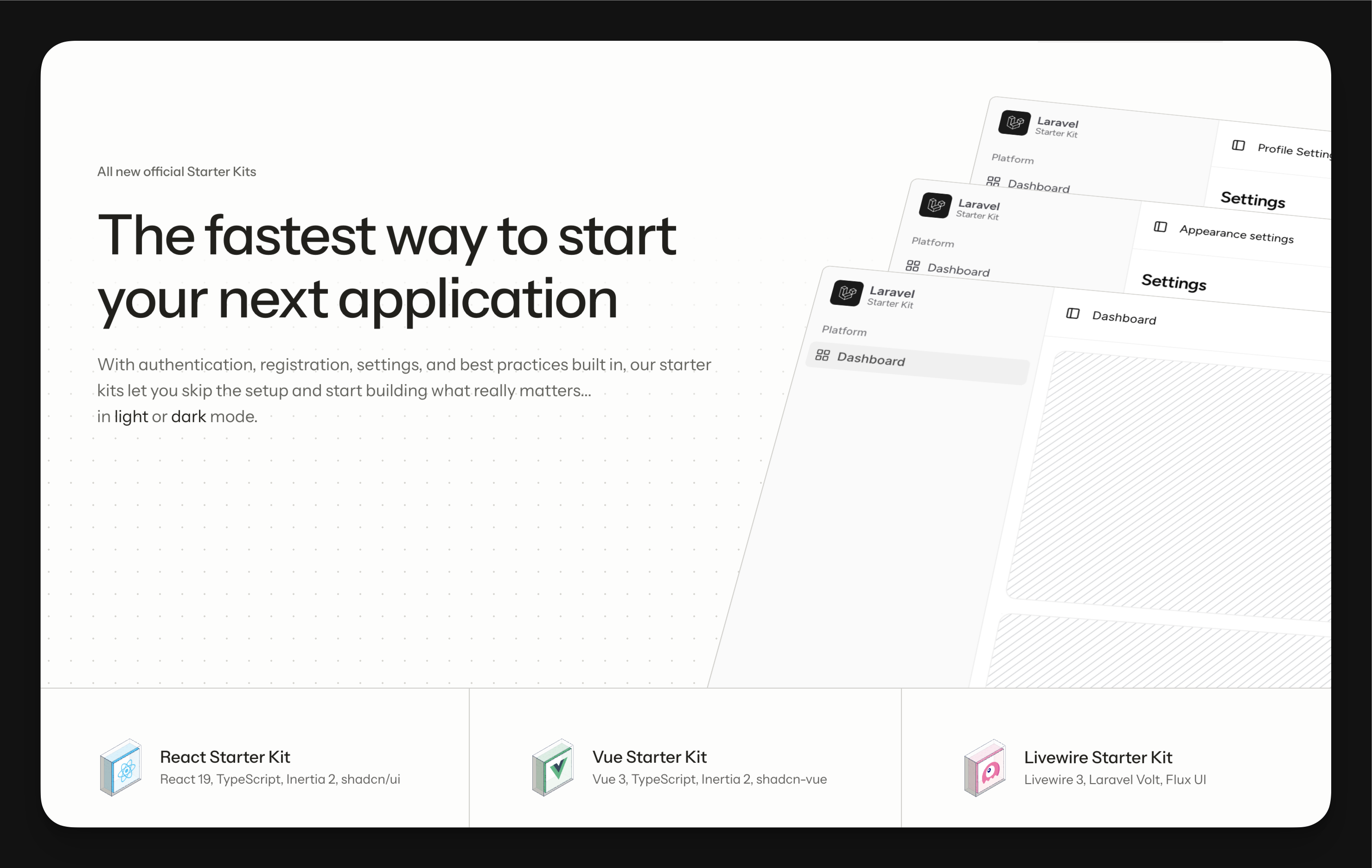Click the Laravel logo in front dashboard mockup

point(847,293)
